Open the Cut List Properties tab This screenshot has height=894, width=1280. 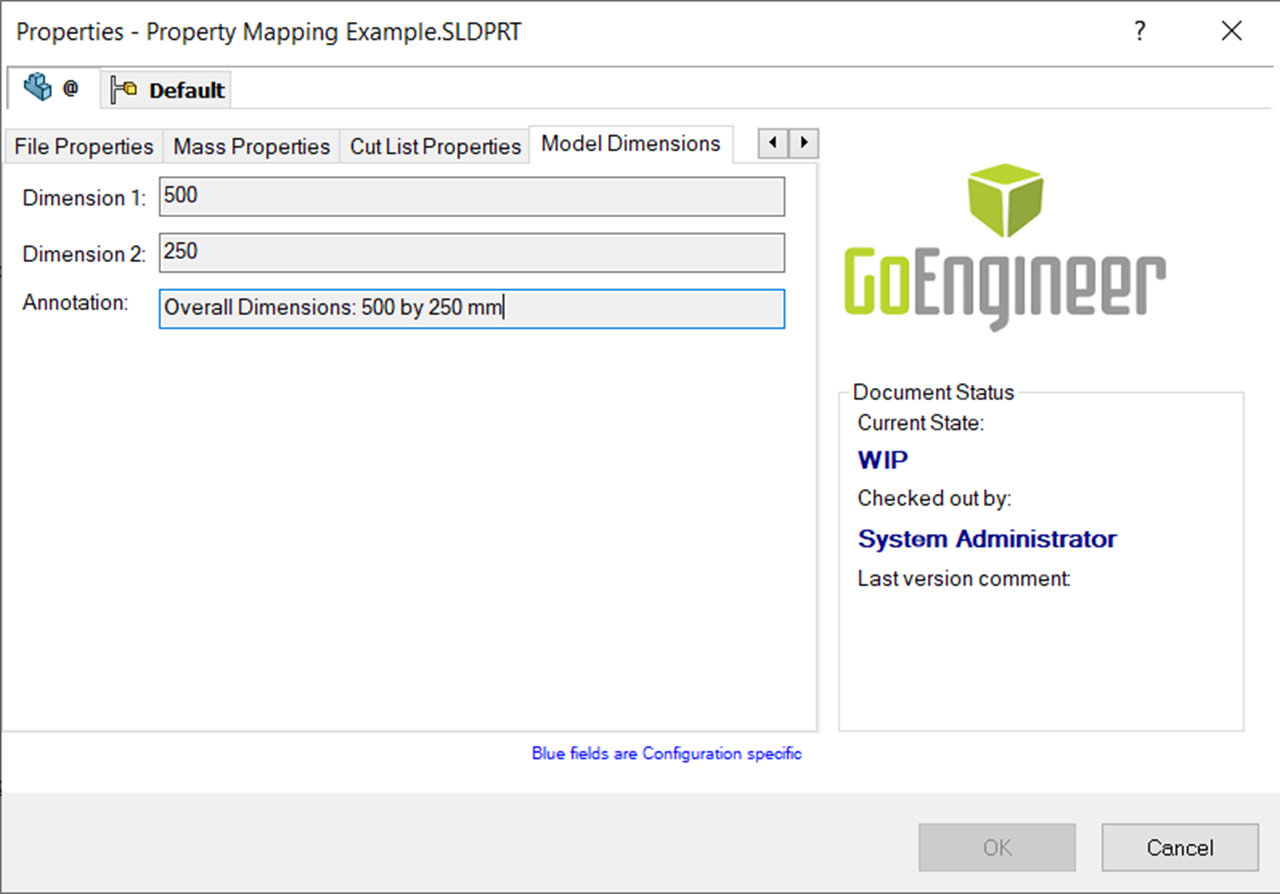[x=435, y=146]
